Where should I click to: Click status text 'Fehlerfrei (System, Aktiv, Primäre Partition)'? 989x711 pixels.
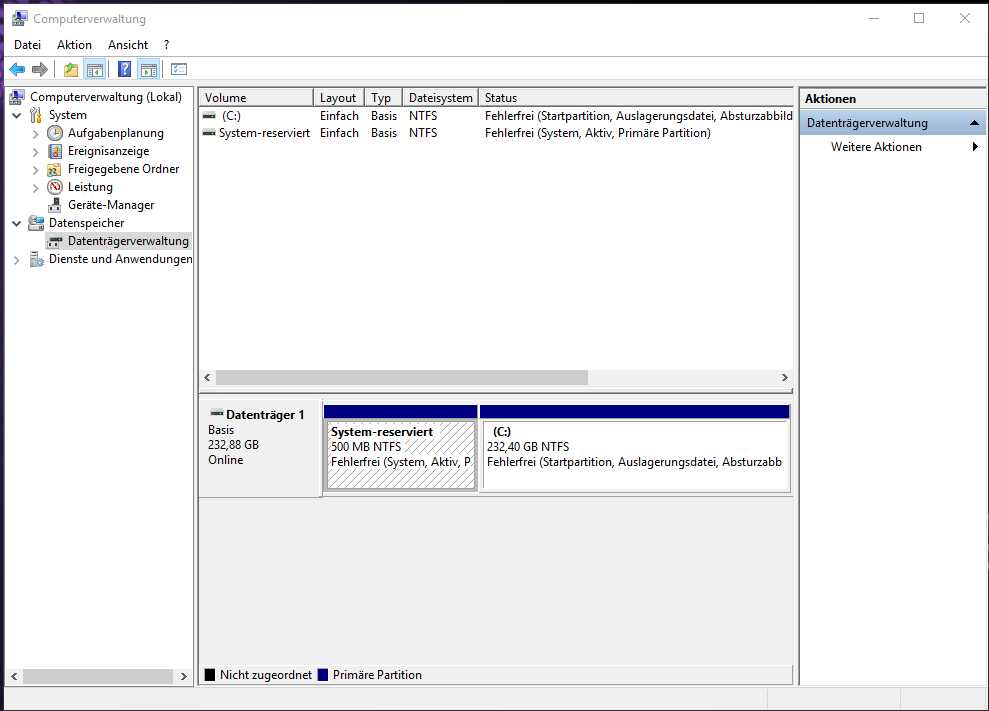[x=597, y=133]
